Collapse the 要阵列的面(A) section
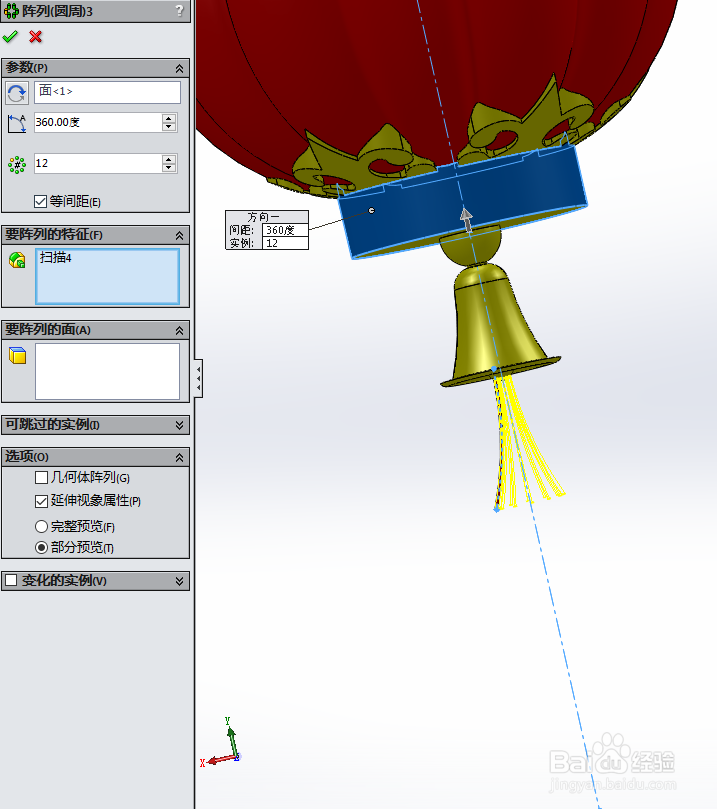The image size is (717, 809). (x=179, y=330)
